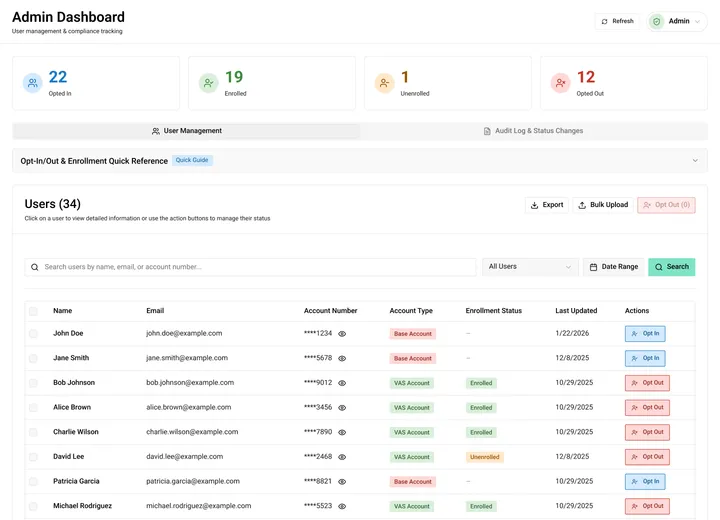Image resolution: width=720 pixels, height=520 pixels.
Task: Click the Opted Out users icon
Action: (561, 83)
